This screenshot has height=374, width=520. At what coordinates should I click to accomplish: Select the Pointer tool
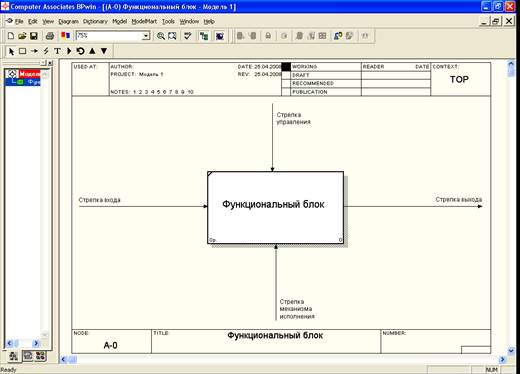[x=11, y=51]
